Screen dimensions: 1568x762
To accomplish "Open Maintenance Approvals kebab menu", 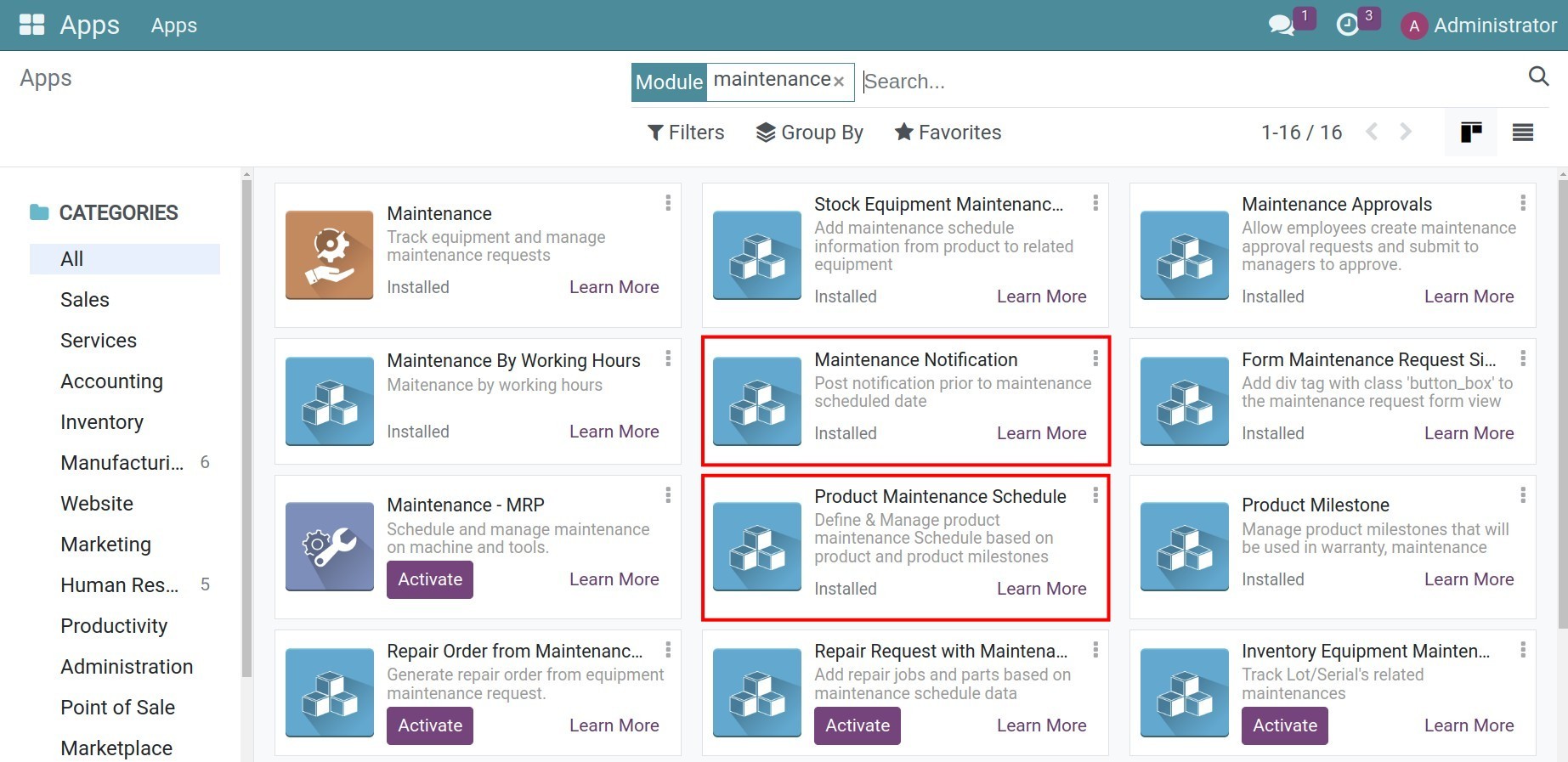I will 1523,203.
